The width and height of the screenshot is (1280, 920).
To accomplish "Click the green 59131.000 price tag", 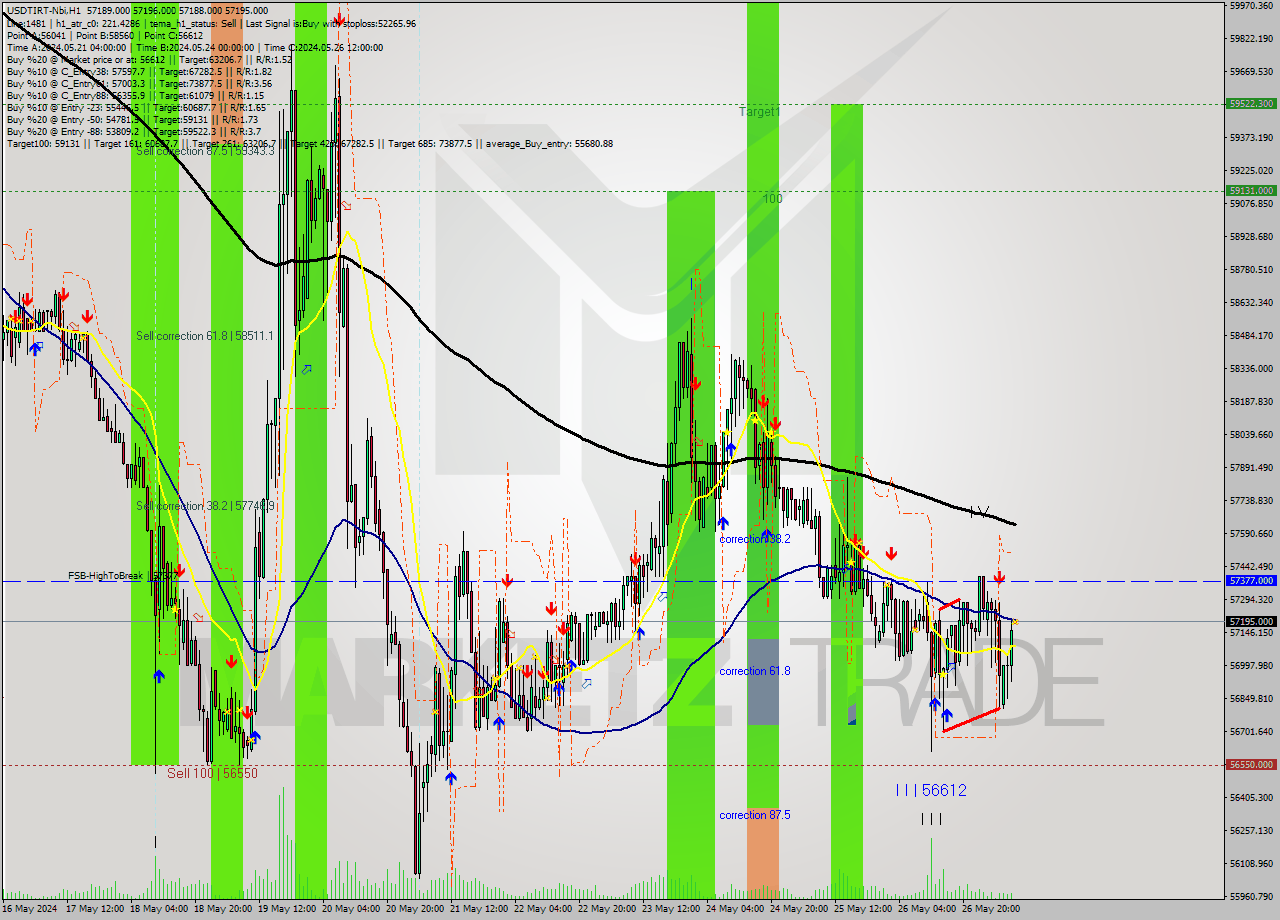I will (x=1251, y=190).
